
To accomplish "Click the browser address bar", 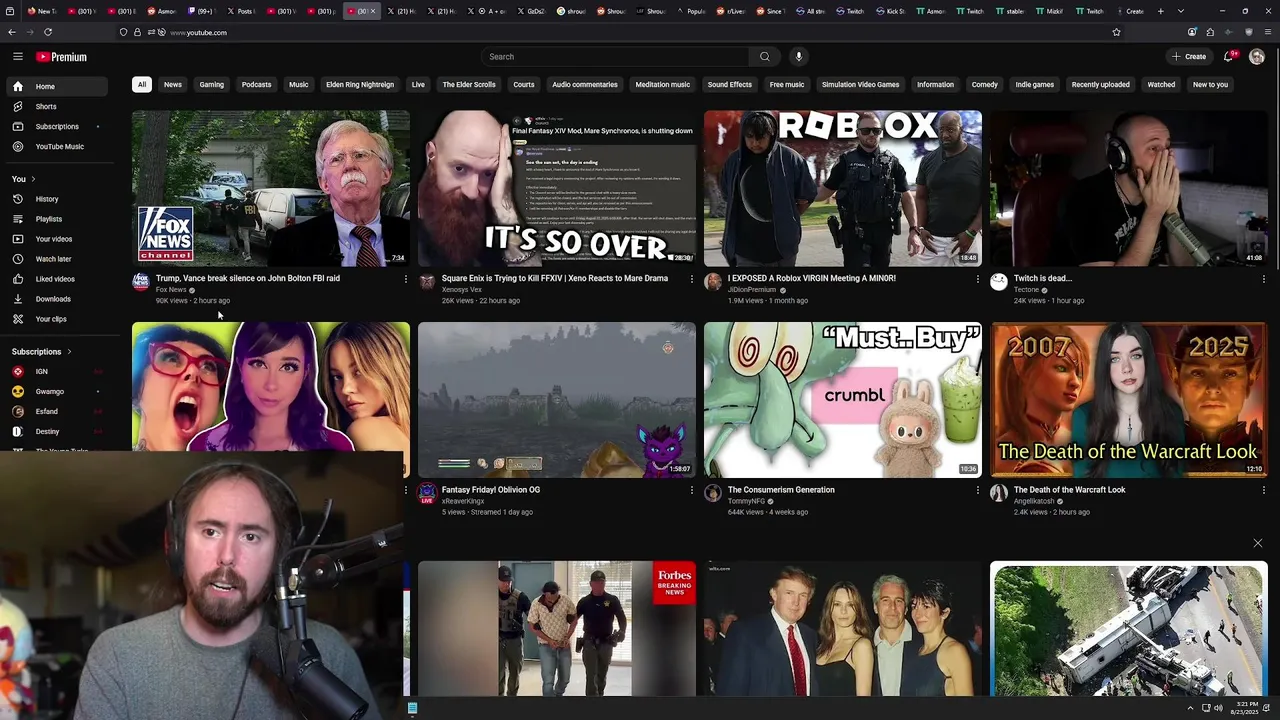I will coord(640,32).
